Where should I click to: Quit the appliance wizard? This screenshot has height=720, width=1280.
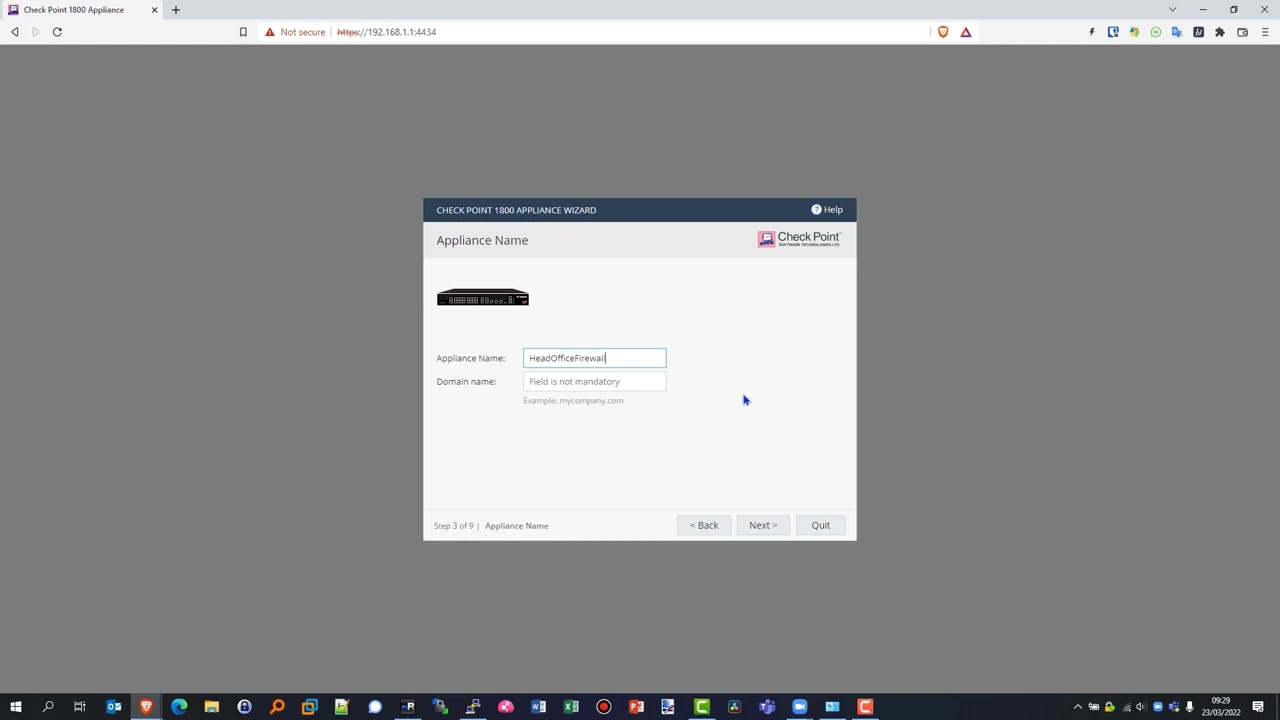pyautogui.click(x=820, y=525)
